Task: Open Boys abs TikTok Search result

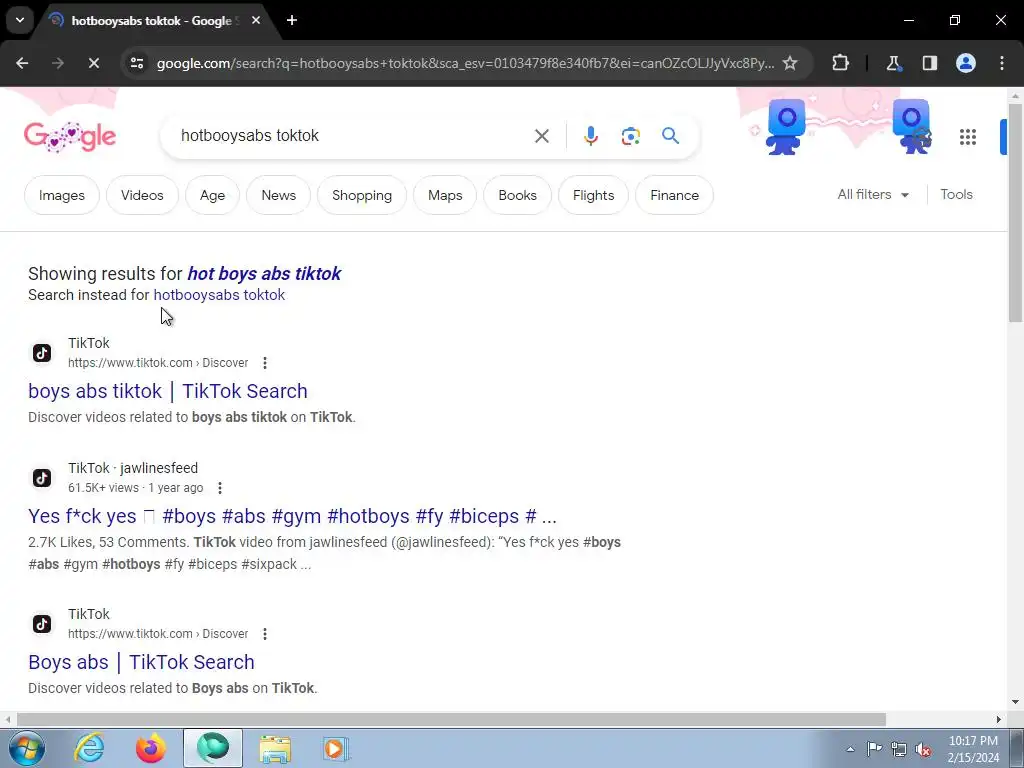Action: point(141,662)
